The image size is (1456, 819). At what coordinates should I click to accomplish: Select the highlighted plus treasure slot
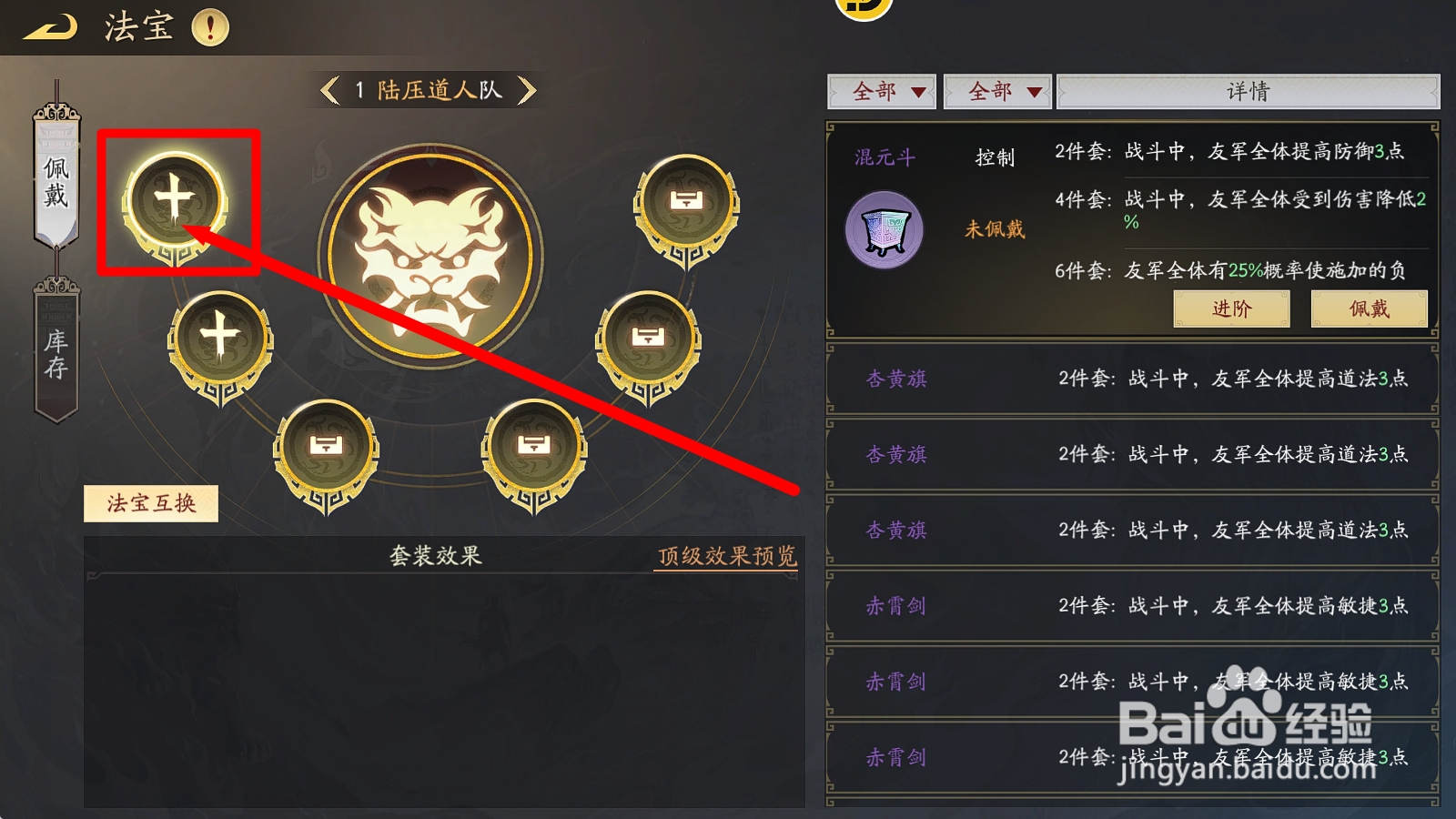point(175,204)
